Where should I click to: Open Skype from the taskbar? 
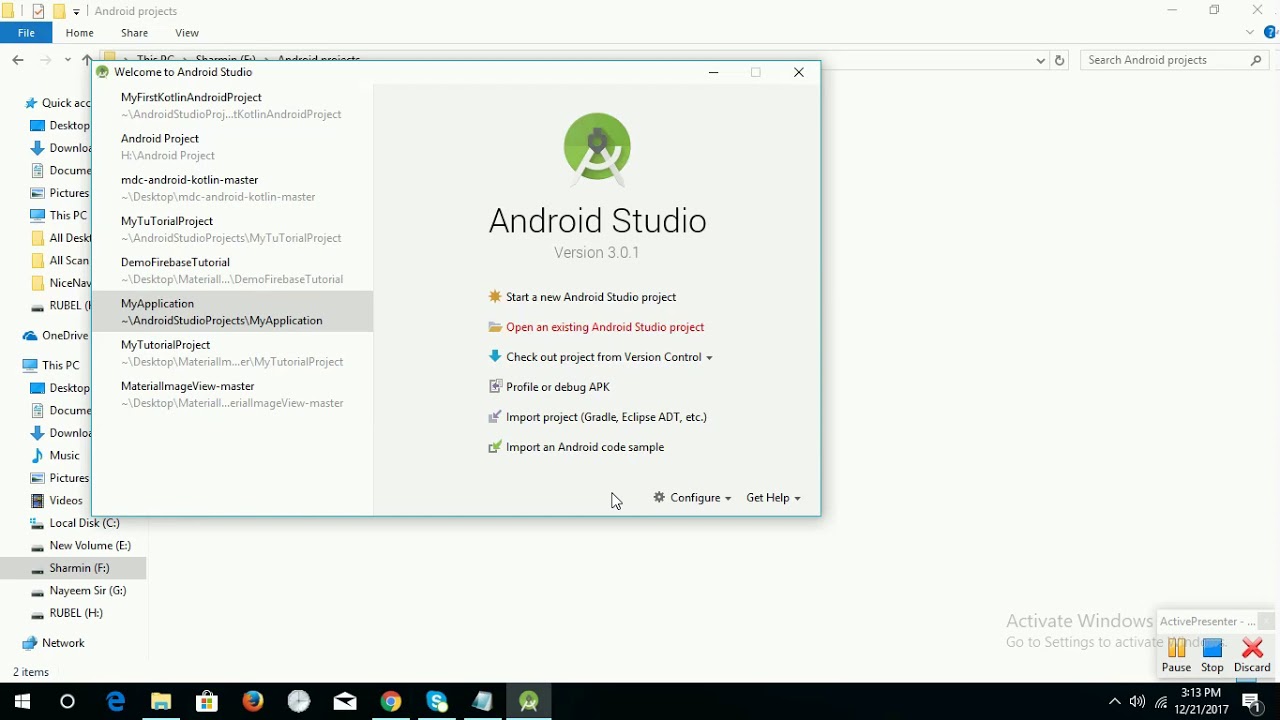click(437, 702)
